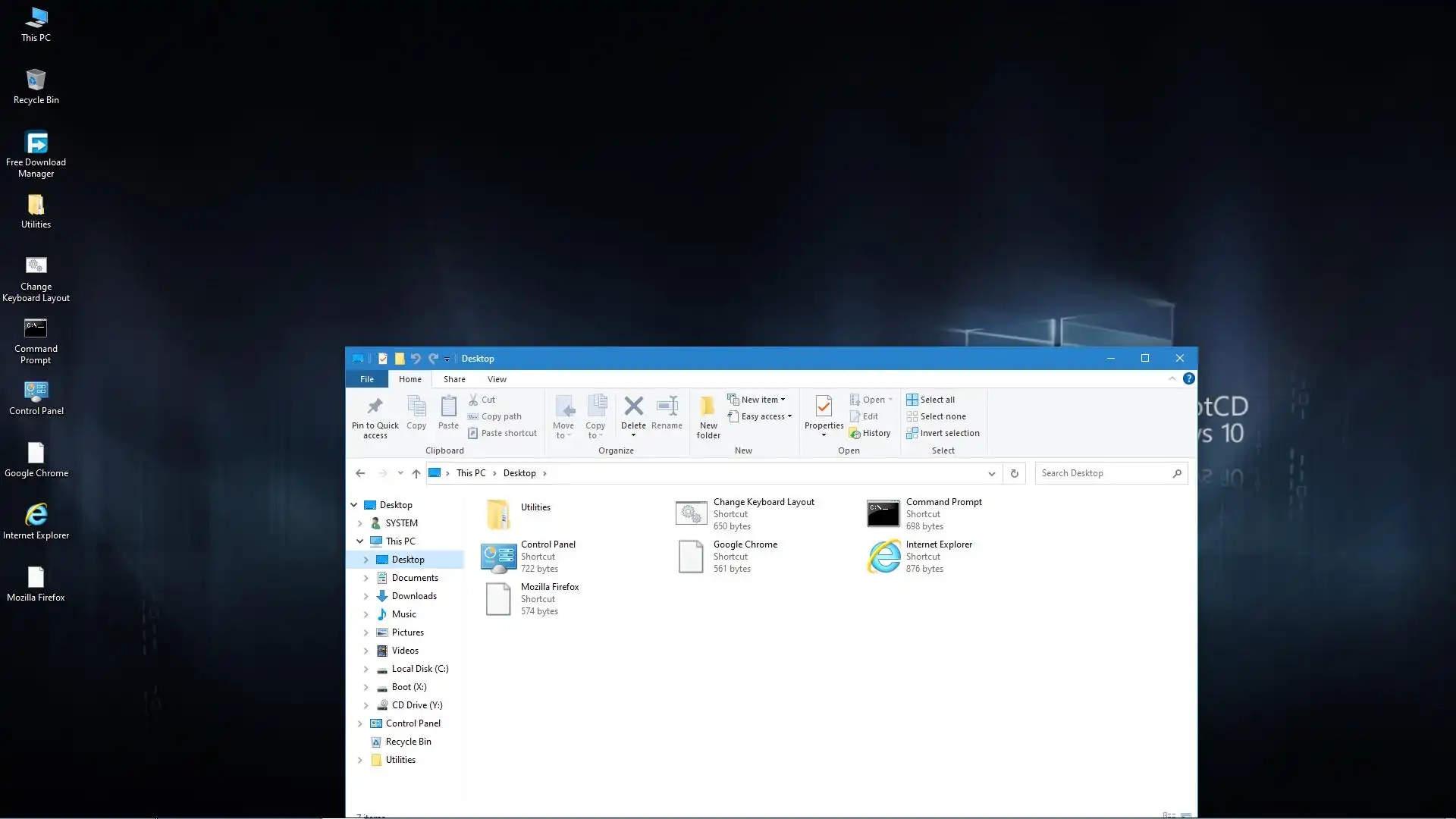Click the Up one level arrow
This screenshot has width=1456, height=819.
pyautogui.click(x=416, y=473)
